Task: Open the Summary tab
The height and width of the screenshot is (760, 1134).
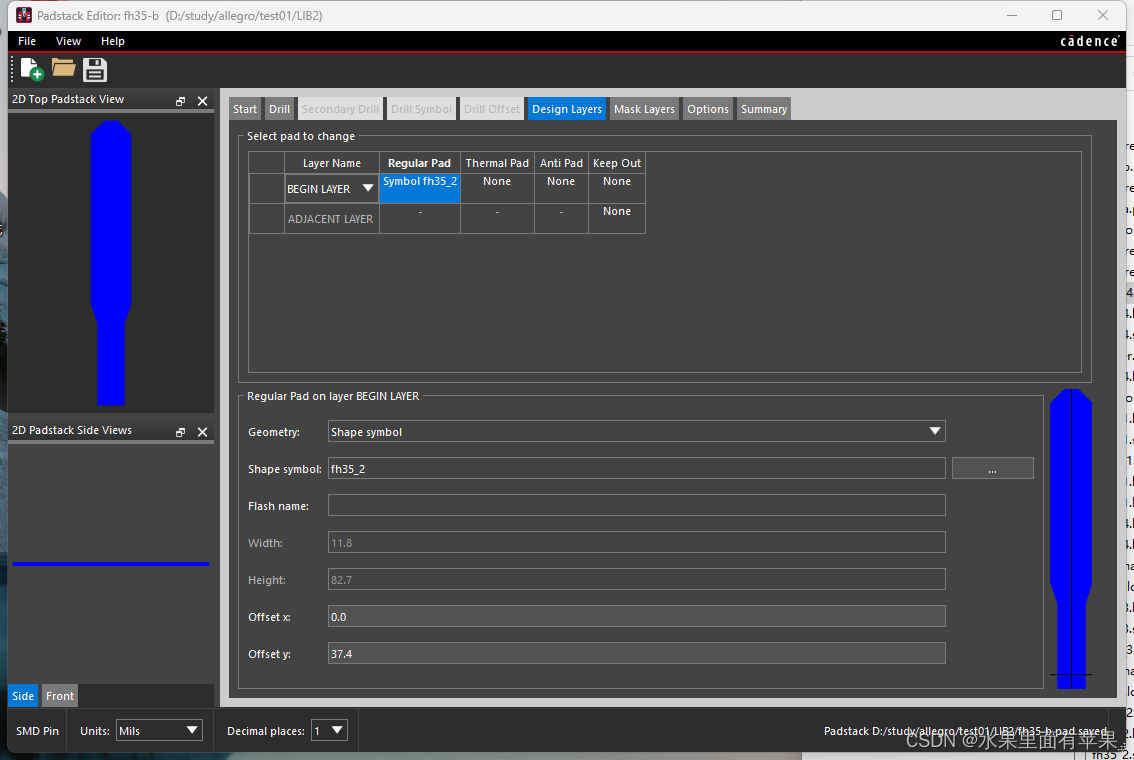Action: (764, 109)
